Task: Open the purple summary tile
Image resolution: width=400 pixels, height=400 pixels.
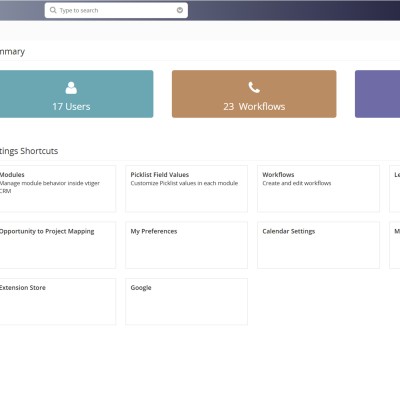Action: (377, 94)
